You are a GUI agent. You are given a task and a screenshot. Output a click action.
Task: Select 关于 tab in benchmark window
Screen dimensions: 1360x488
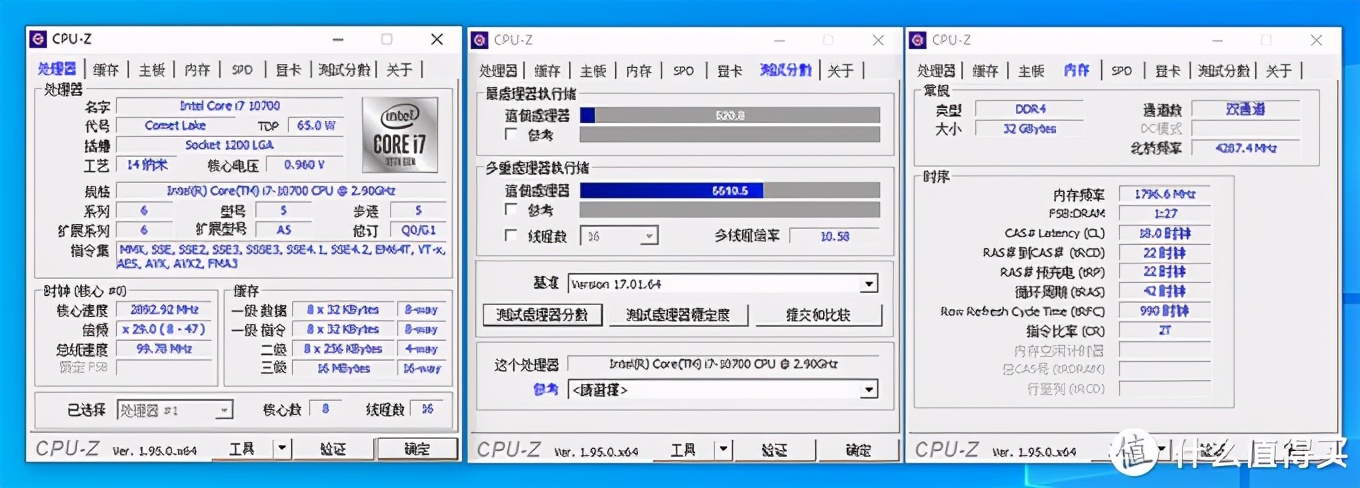pyautogui.click(x=841, y=70)
